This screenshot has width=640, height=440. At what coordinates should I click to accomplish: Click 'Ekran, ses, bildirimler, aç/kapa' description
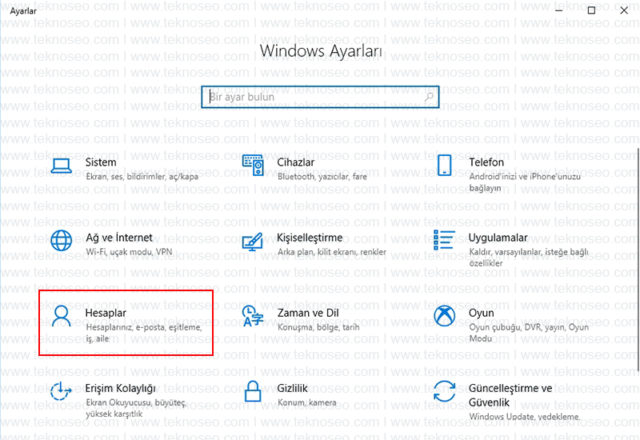(142, 177)
